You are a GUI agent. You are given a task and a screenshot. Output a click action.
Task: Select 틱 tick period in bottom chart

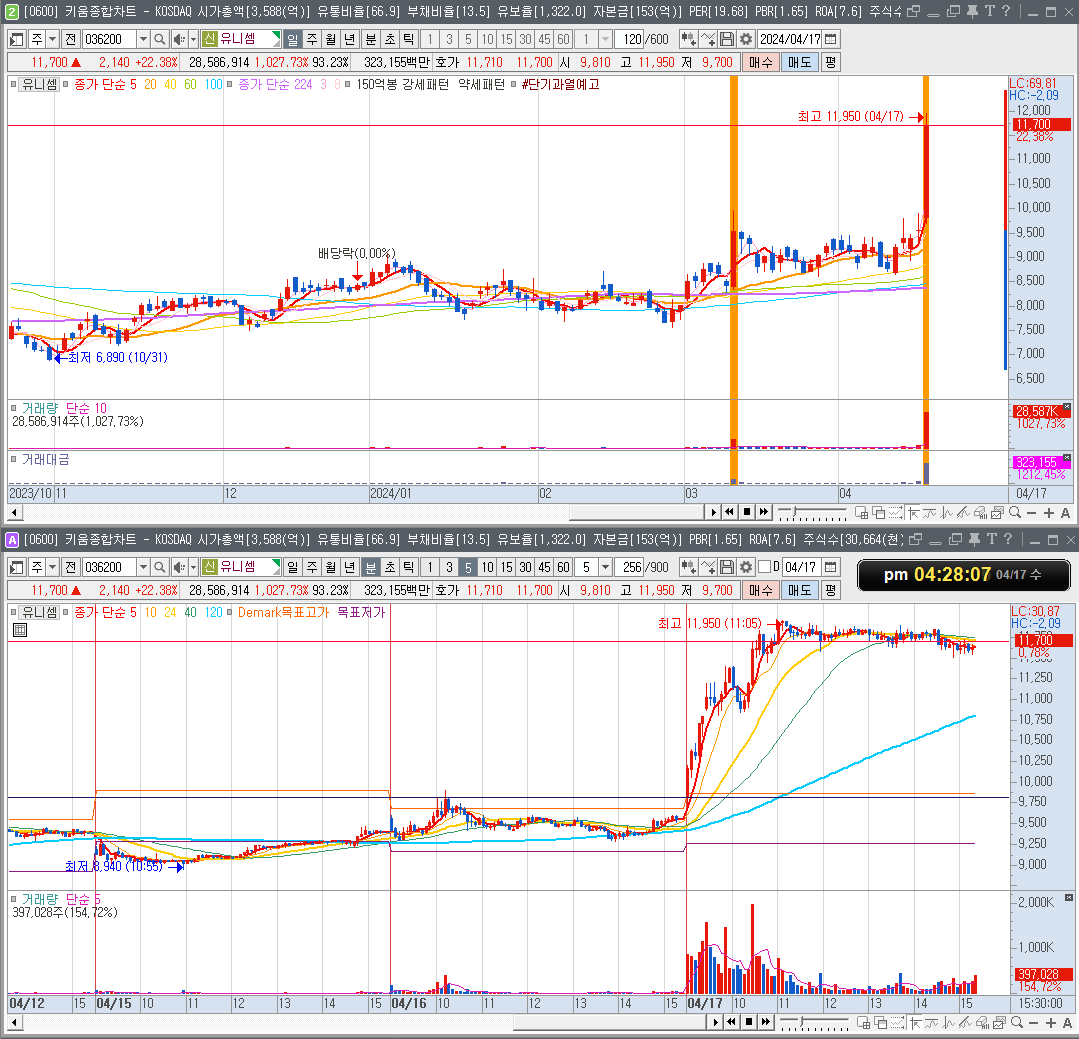409,567
